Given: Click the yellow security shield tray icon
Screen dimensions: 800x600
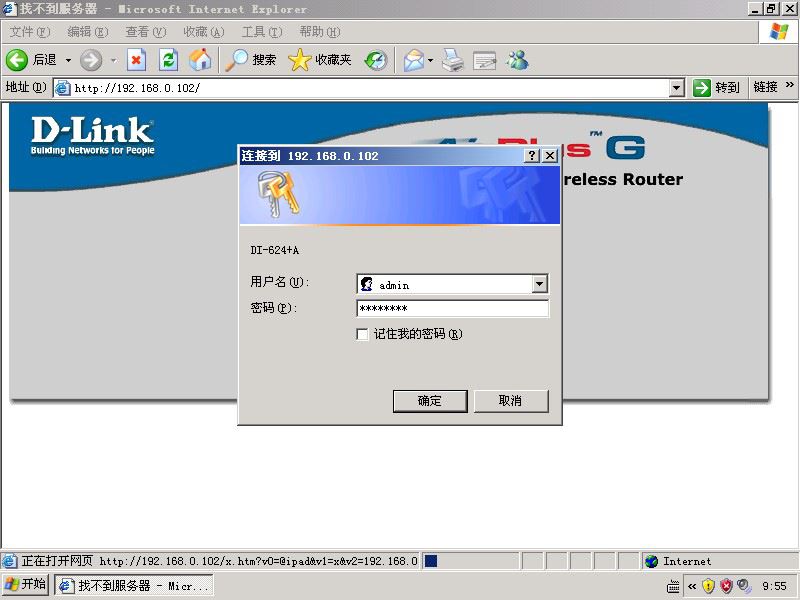Looking at the screenshot, I should coord(708,586).
